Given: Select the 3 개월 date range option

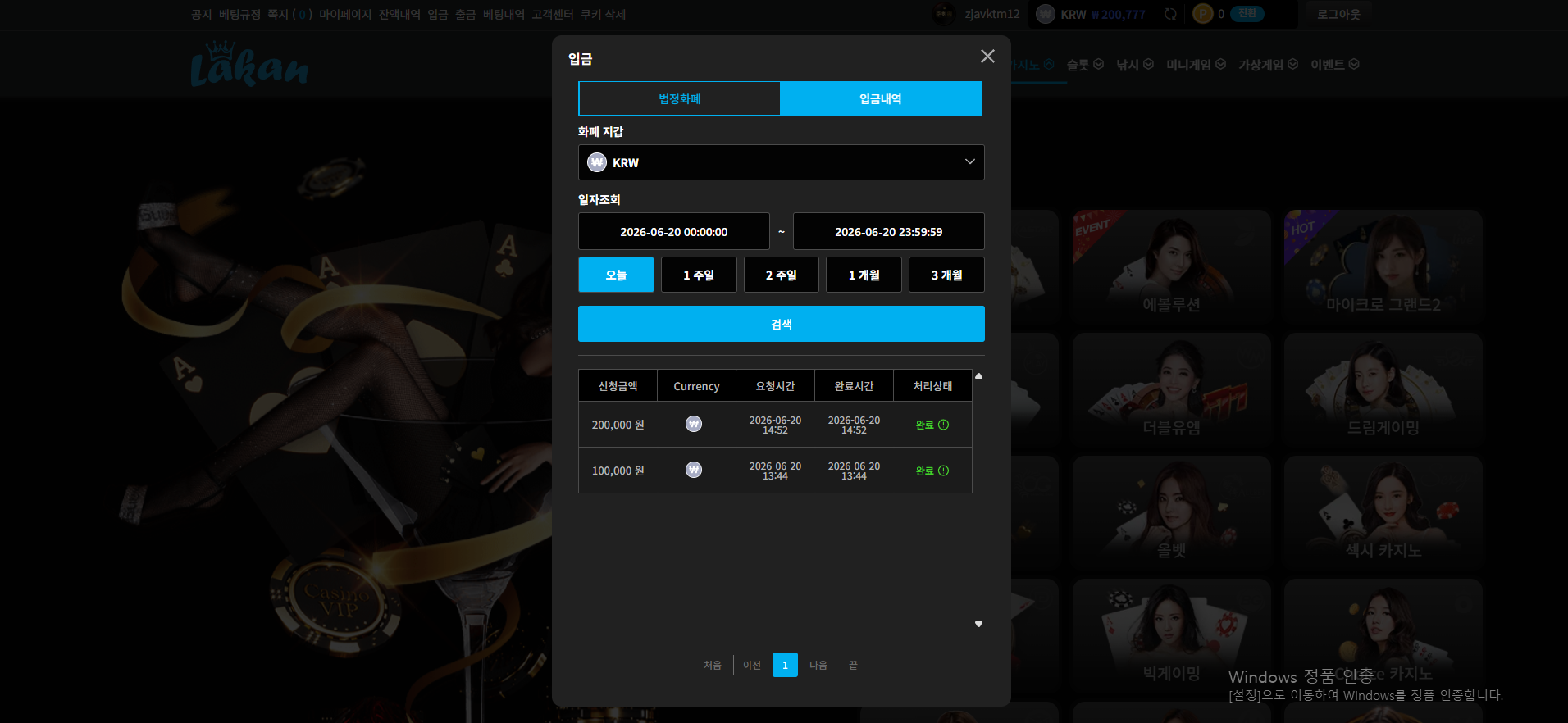Looking at the screenshot, I should pyautogui.click(x=946, y=275).
